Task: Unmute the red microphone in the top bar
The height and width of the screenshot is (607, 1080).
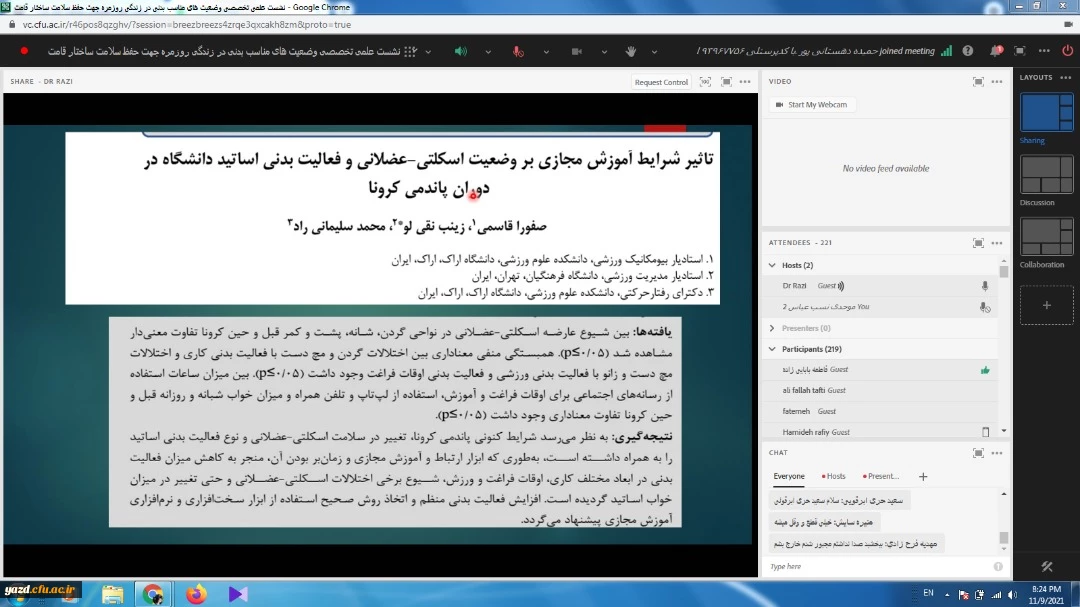Action: (517, 51)
